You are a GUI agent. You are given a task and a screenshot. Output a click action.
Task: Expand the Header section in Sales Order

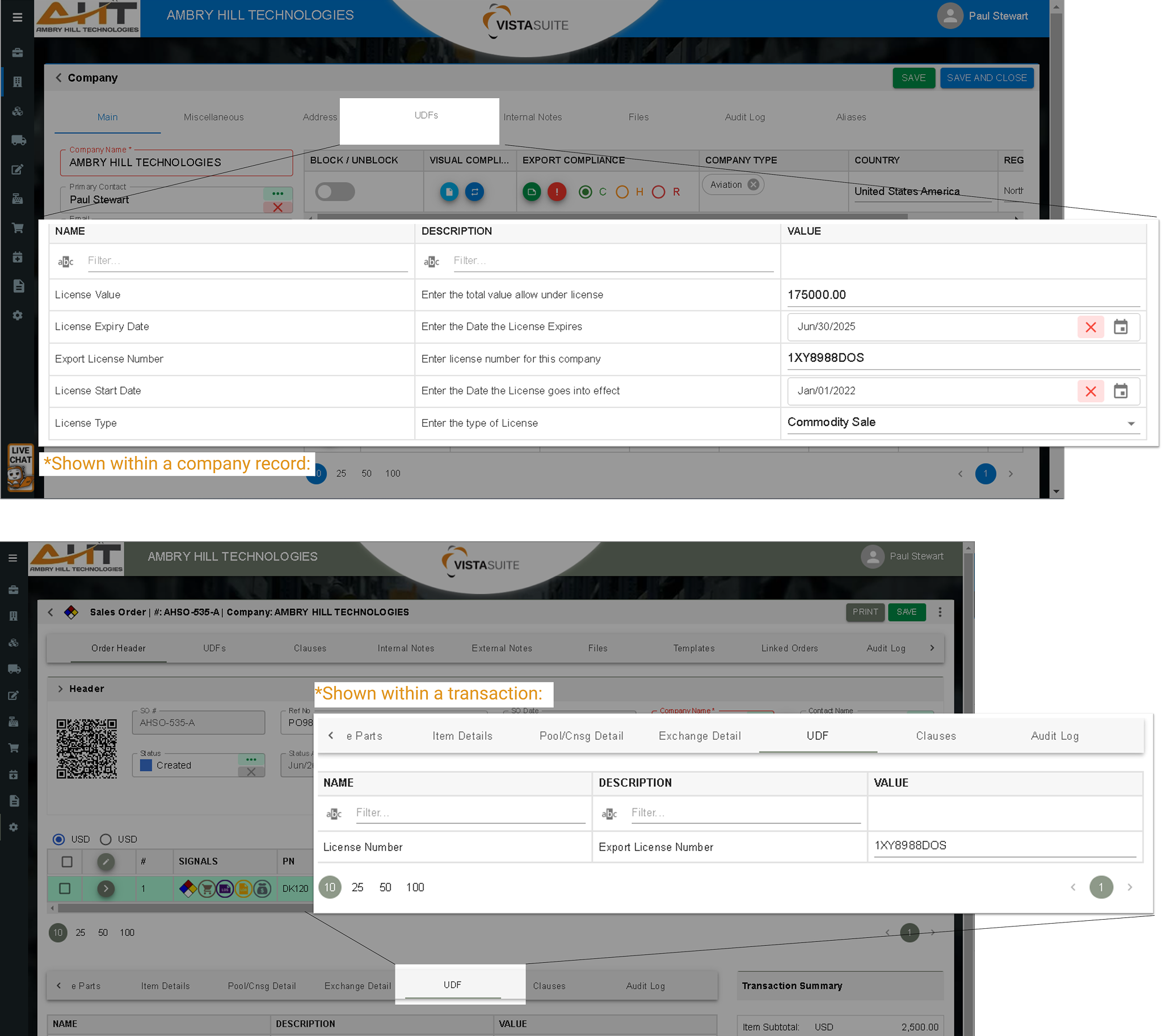(x=60, y=689)
